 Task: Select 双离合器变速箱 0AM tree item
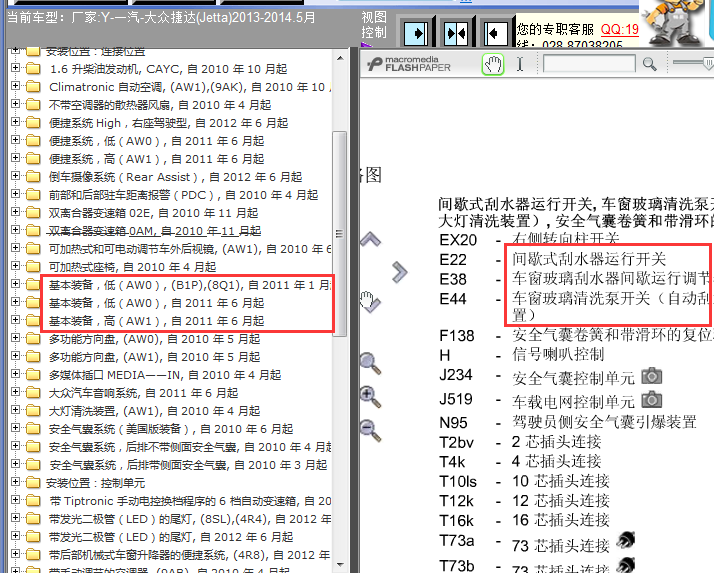tap(154, 231)
